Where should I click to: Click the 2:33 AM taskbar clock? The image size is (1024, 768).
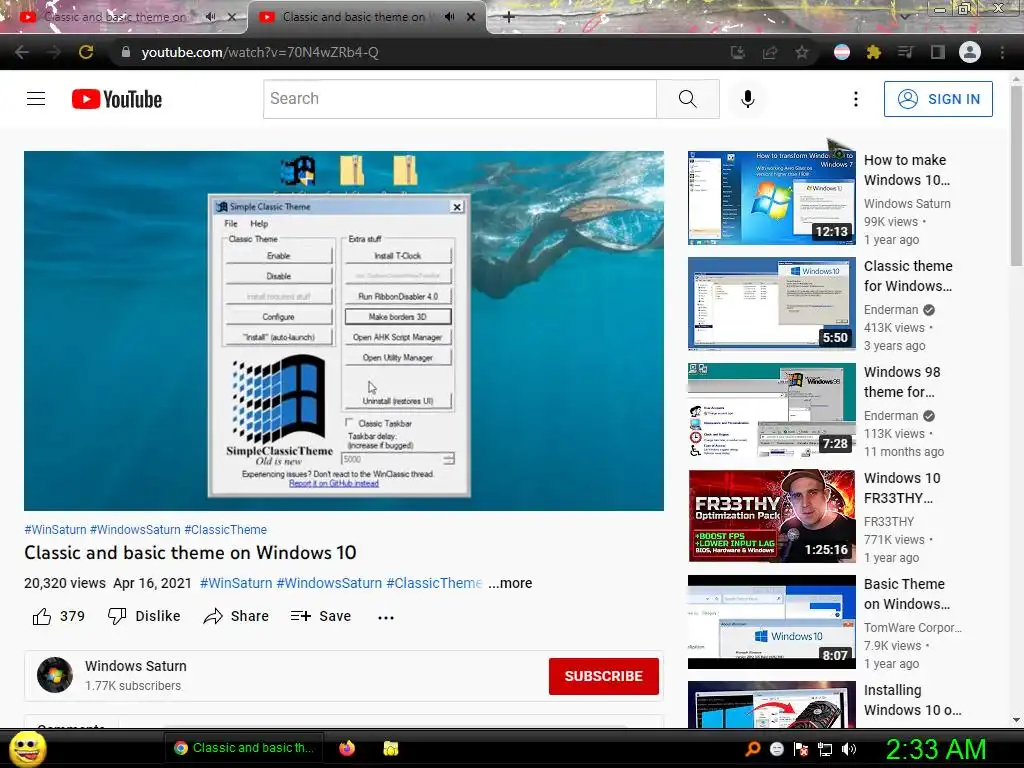[x=935, y=749]
